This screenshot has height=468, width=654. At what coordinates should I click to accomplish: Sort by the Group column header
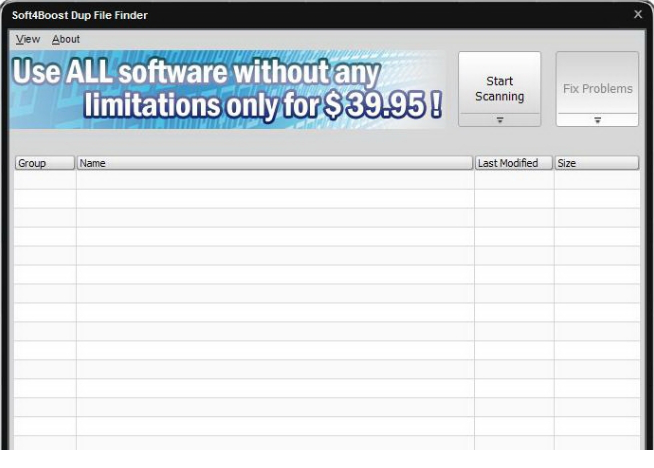coord(45,163)
